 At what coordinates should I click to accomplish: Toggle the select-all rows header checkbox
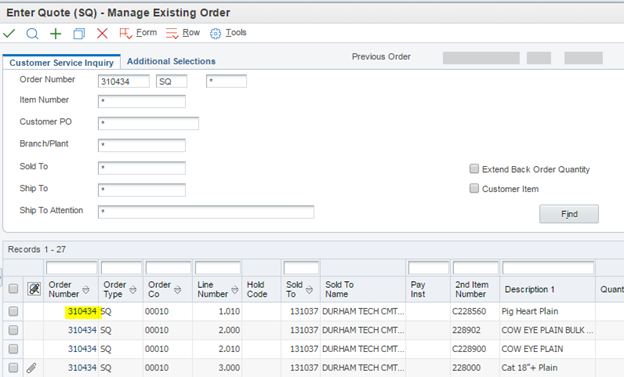(13, 289)
